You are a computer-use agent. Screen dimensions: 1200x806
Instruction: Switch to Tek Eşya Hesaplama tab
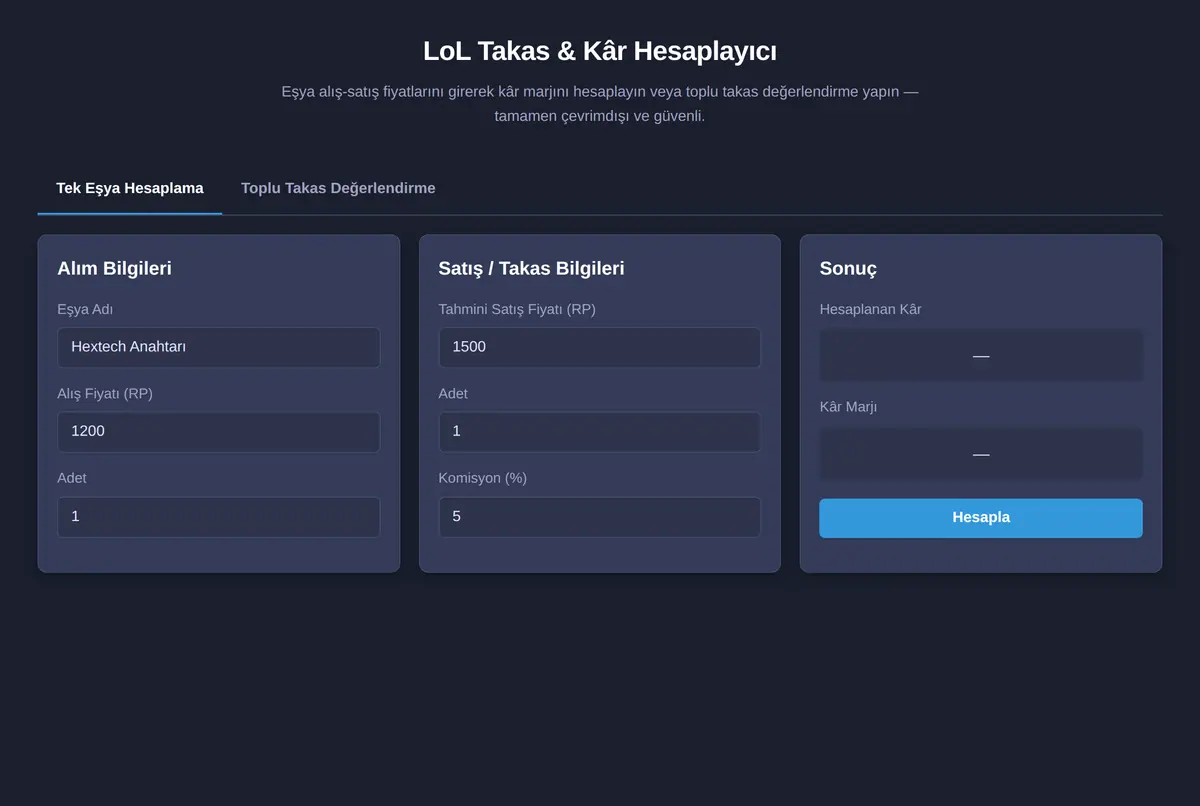tap(130, 188)
